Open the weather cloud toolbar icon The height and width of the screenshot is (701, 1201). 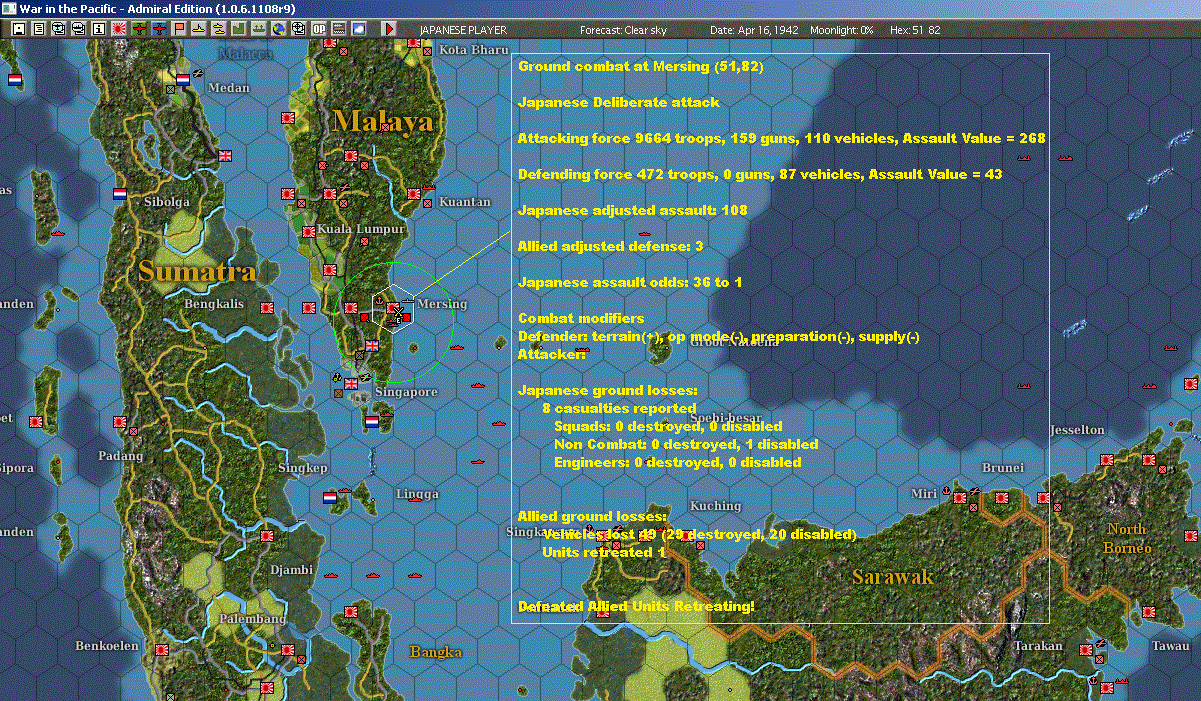pos(359,29)
